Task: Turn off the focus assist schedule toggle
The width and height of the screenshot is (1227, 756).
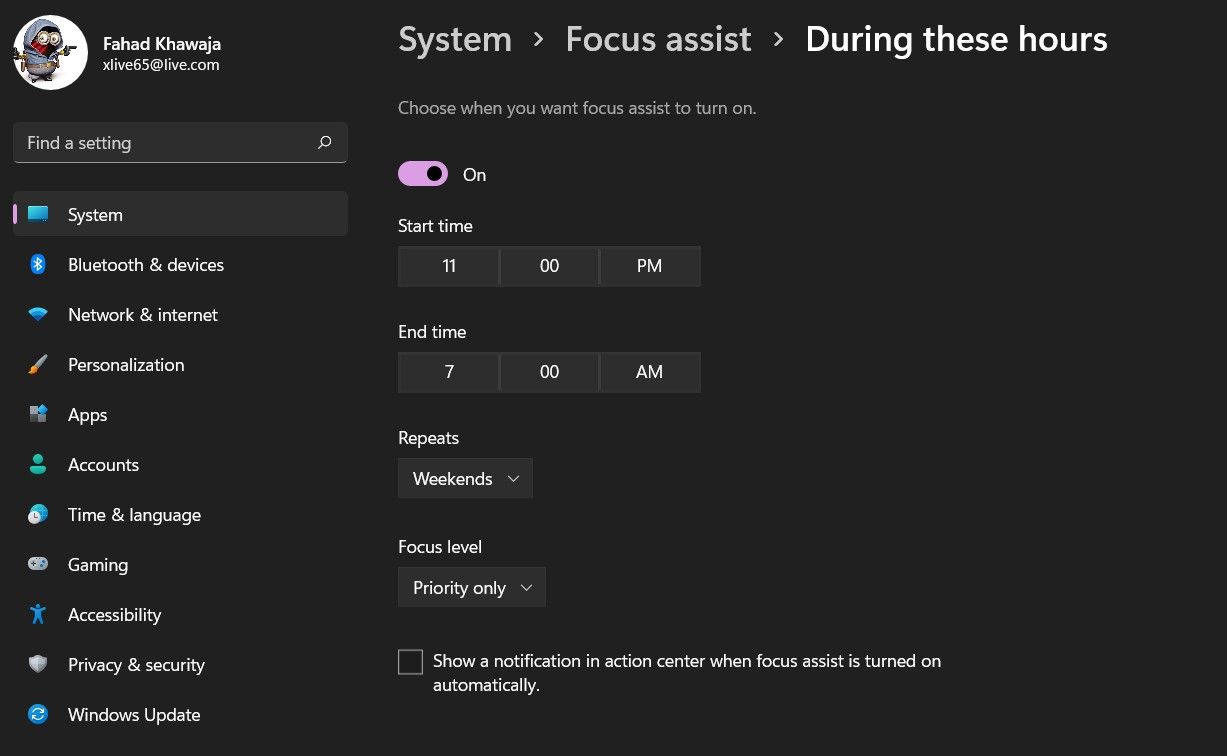Action: (x=423, y=174)
